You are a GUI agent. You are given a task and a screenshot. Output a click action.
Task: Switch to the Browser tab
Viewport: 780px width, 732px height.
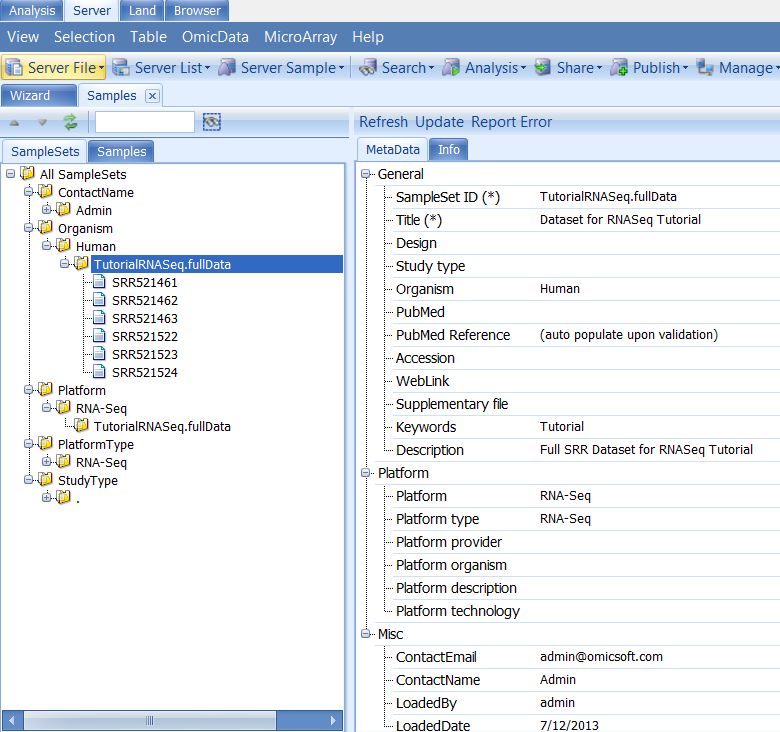tap(197, 10)
